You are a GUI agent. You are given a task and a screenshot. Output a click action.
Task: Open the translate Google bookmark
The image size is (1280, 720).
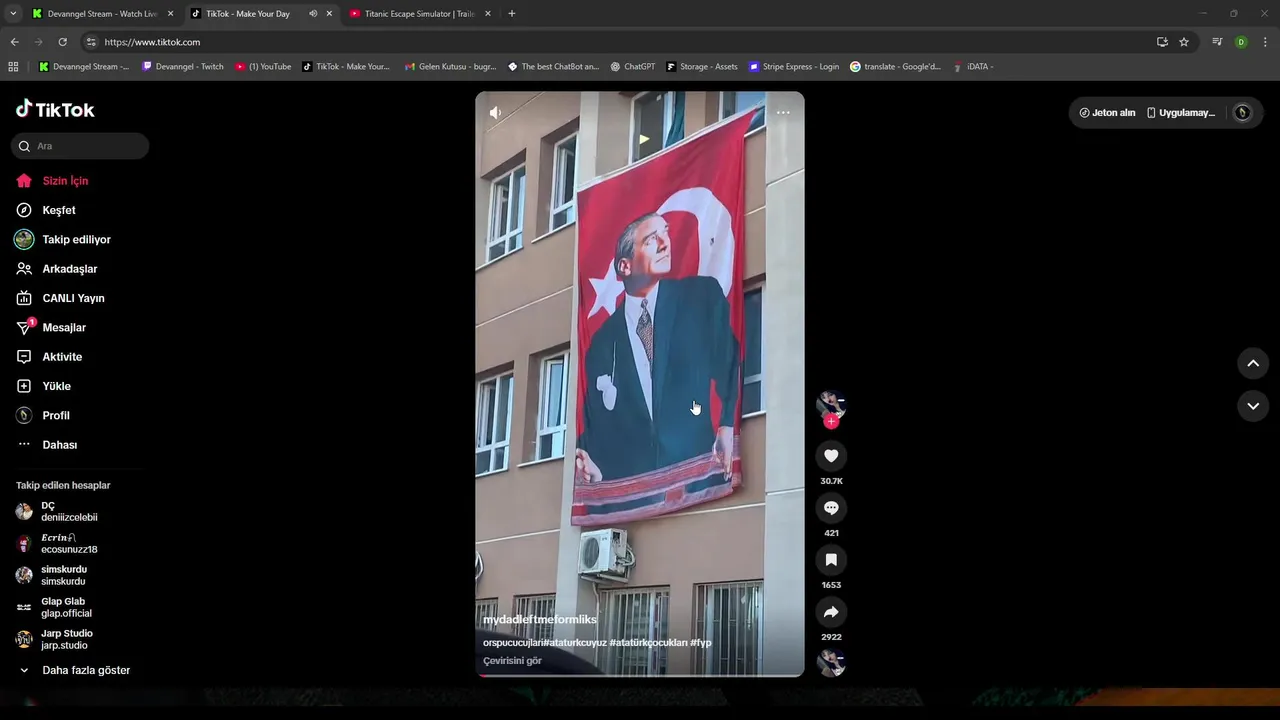pos(896,67)
